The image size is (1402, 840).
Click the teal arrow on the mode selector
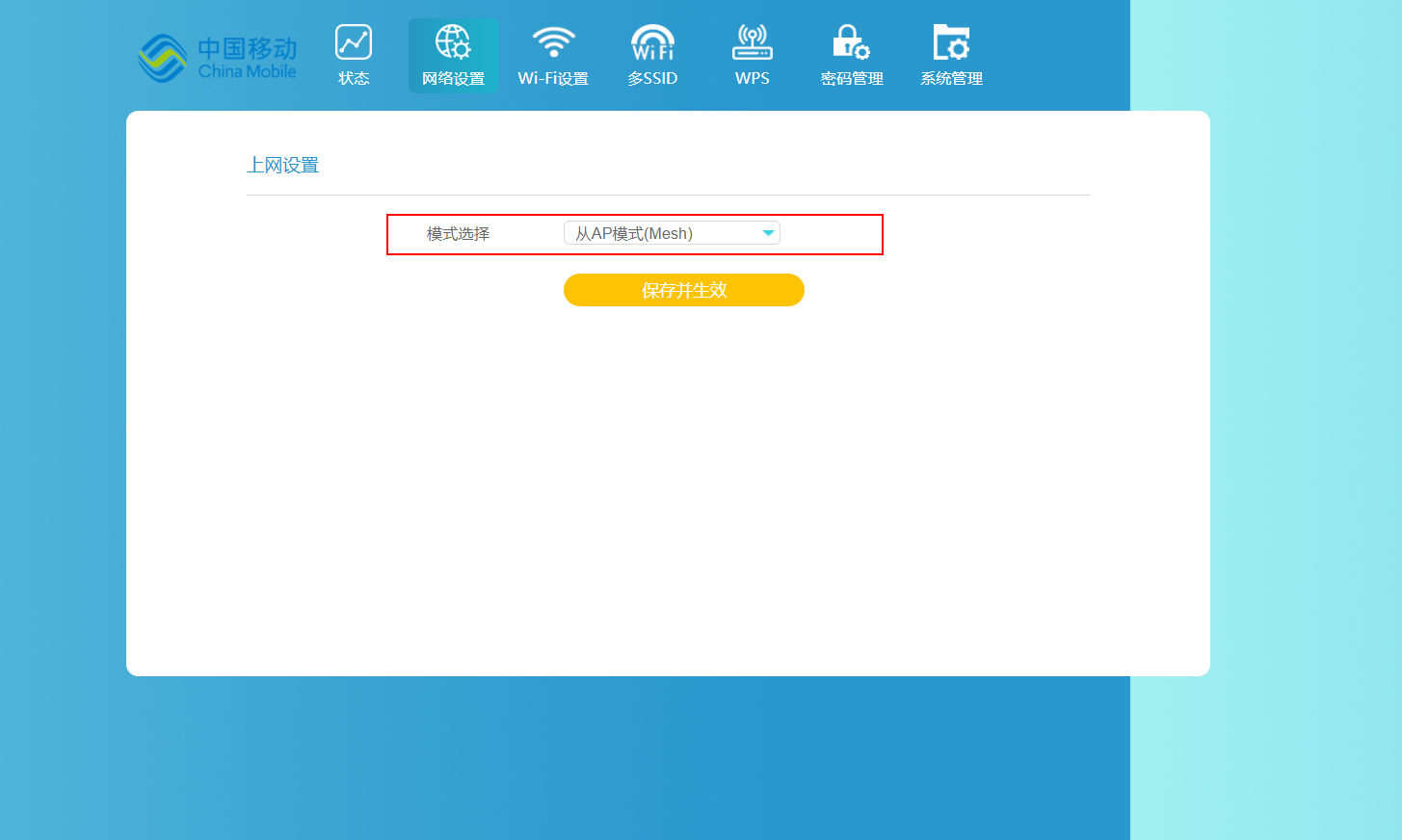(768, 233)
